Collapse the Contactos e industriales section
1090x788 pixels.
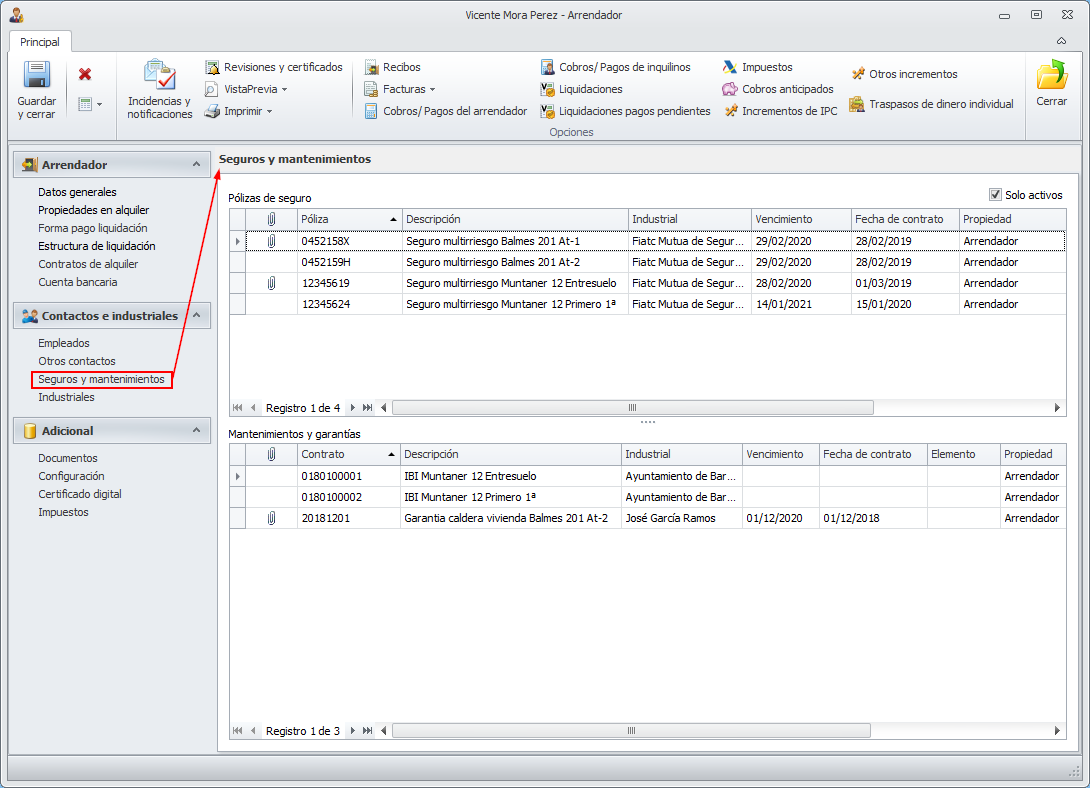tap(196, 316)
